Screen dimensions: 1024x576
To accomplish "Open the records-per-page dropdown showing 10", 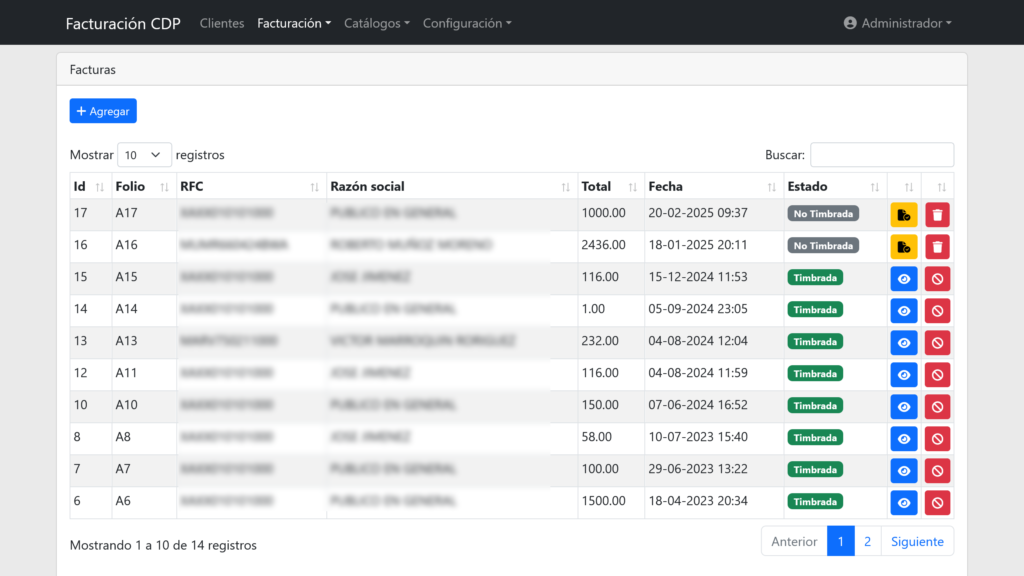I will tap(144, 155).
